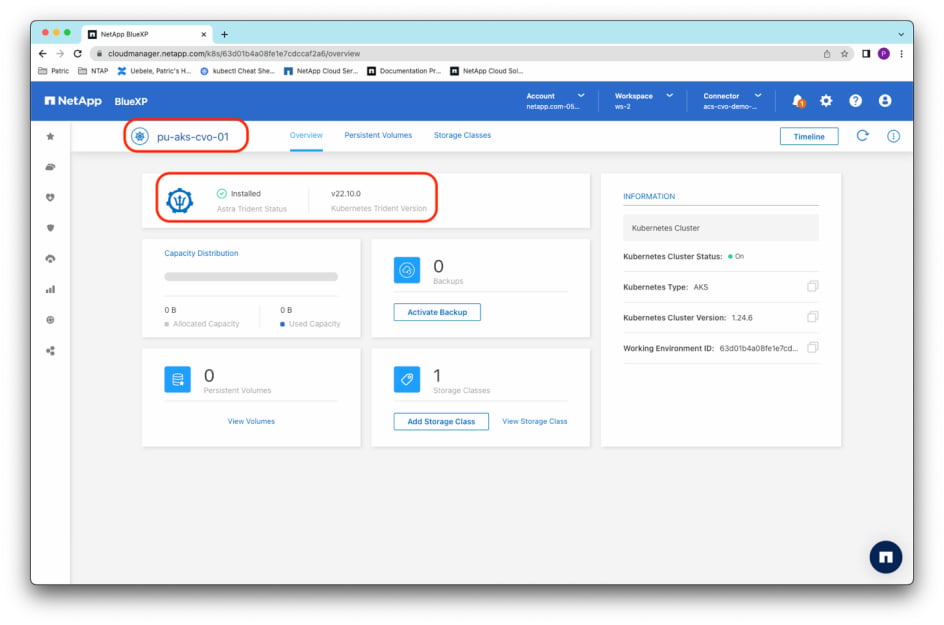The image size is (944, 625).
Task: Expand the browser tab list chevron
Action: click(901, 34)
